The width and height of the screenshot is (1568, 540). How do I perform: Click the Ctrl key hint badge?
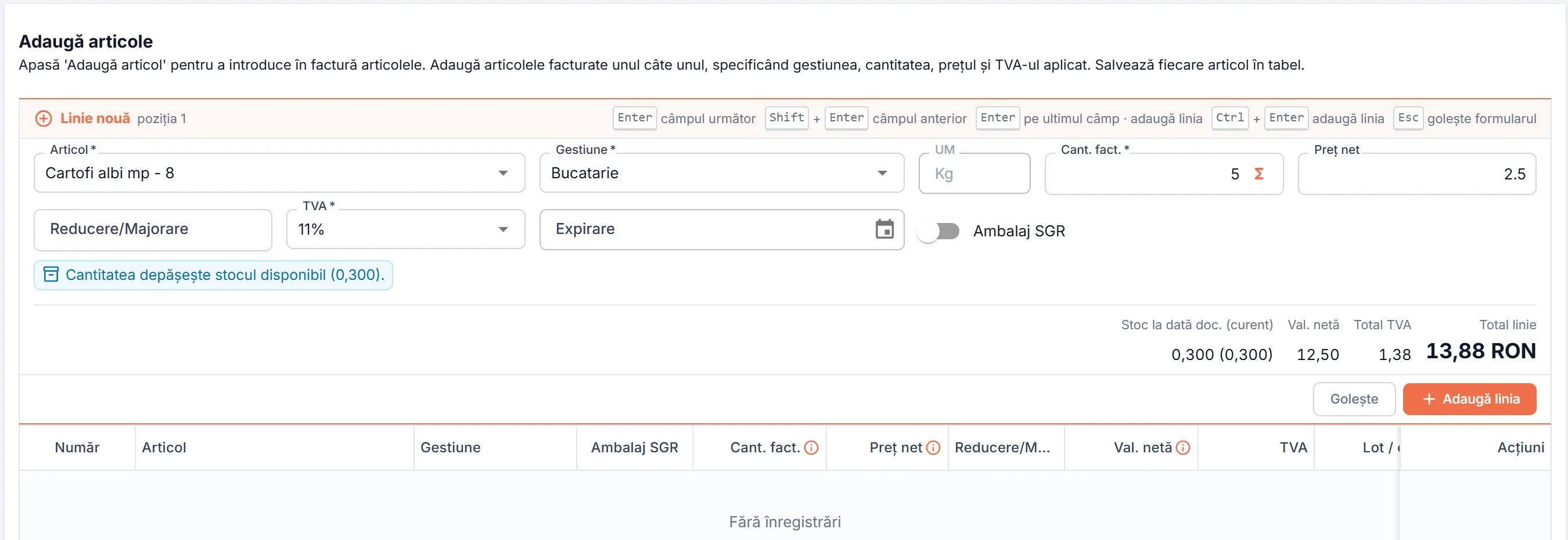click(x=1229, y=117)
